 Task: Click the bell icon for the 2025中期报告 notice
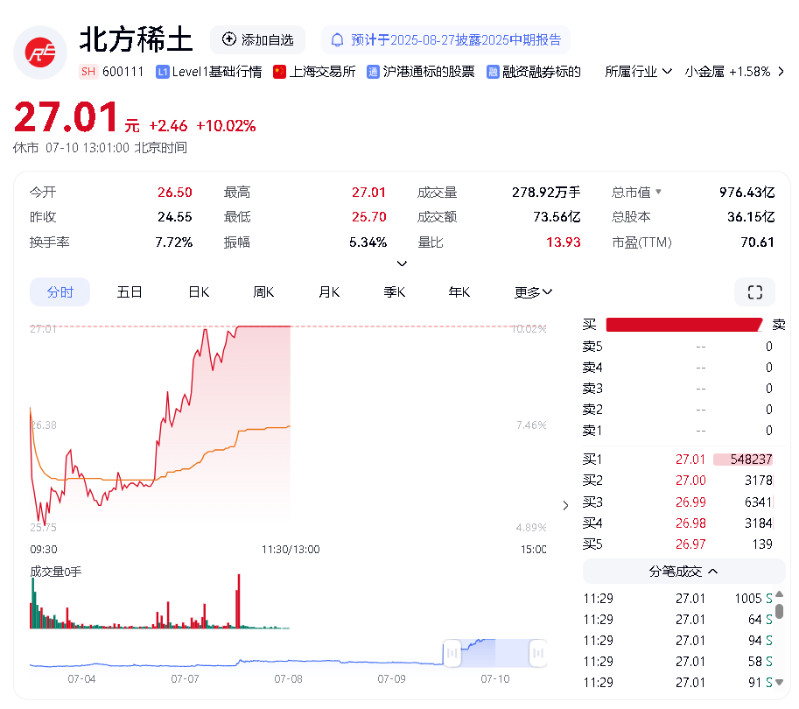click(x=338, y=40)
